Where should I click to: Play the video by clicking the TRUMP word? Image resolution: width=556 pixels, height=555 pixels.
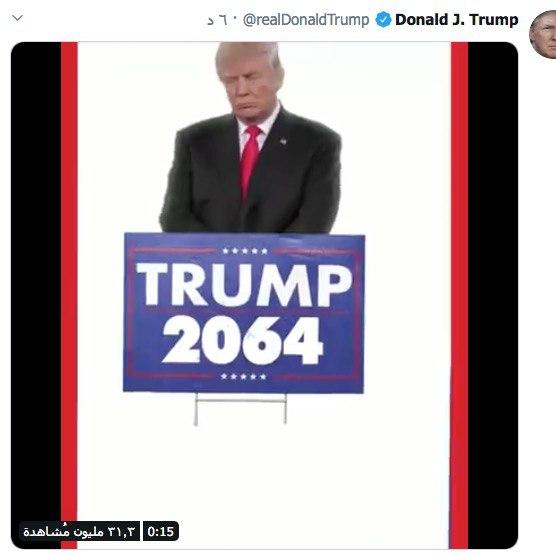point(244,284)
